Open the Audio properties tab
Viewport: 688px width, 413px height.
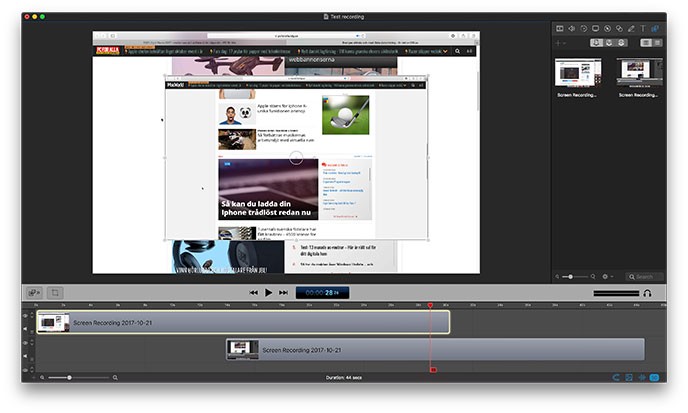pyautogui.click(x=572, y=29)
